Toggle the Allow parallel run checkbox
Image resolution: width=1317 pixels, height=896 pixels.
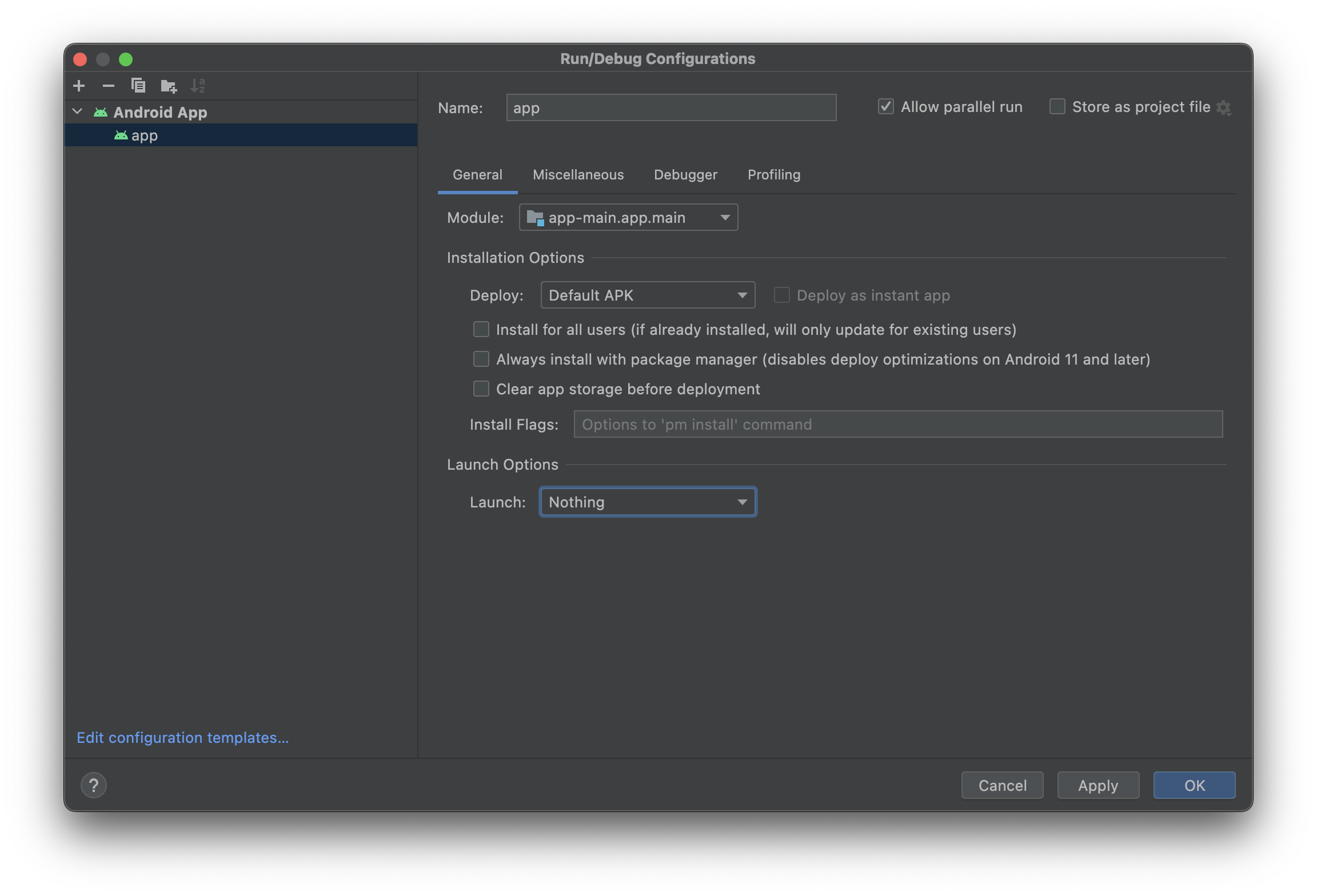click(886, 107)
